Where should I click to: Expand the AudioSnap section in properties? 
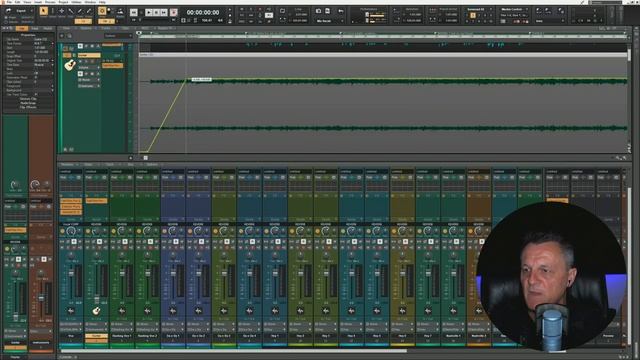coord(28,103)
